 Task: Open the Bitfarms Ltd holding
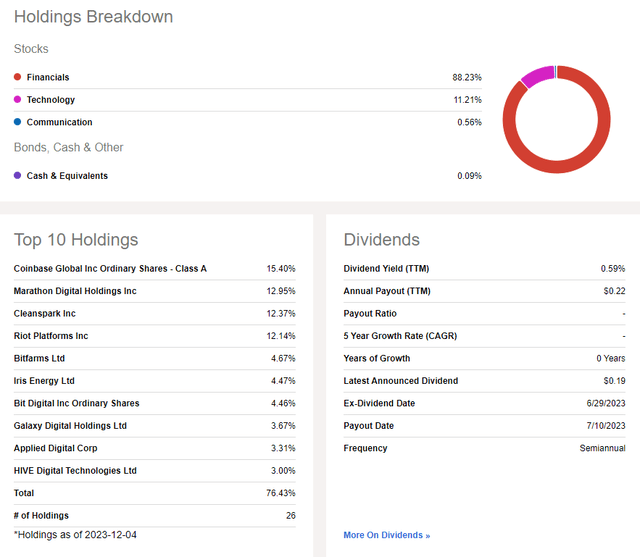(39, 358)
